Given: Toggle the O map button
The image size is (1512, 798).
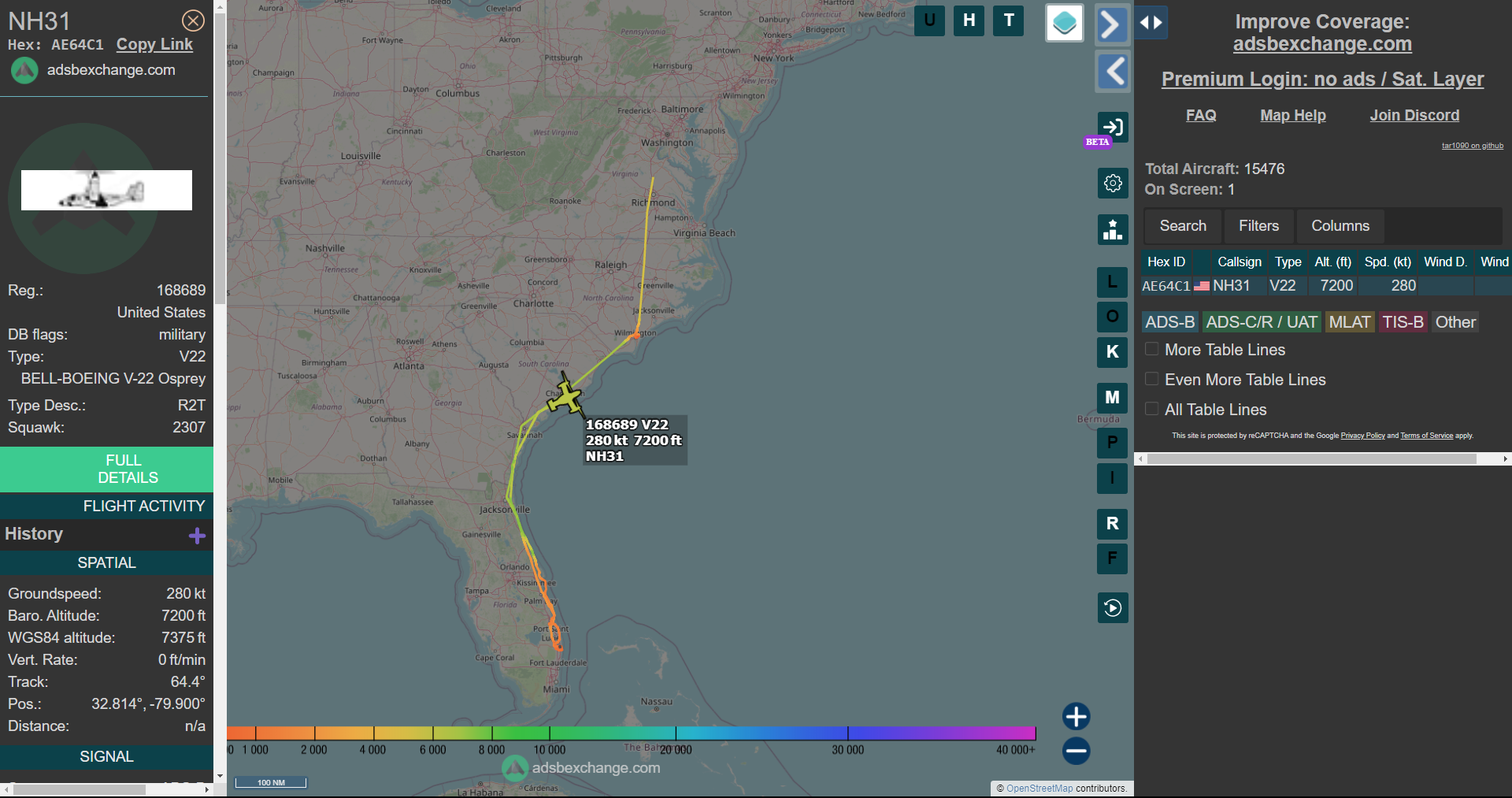Looking at the screenshot, I should (x=1112, y=317).
